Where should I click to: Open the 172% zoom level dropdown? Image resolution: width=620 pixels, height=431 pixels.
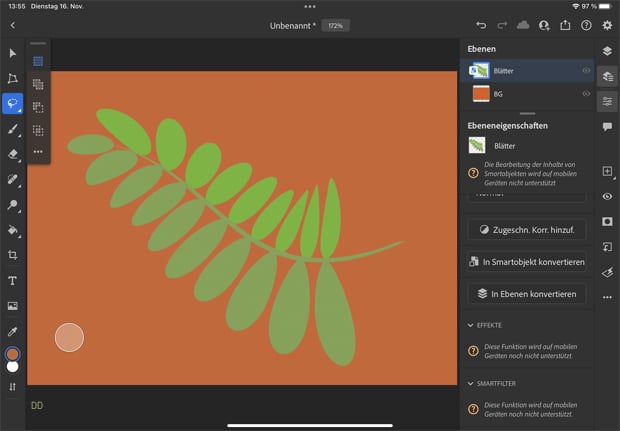click(335, 25)
